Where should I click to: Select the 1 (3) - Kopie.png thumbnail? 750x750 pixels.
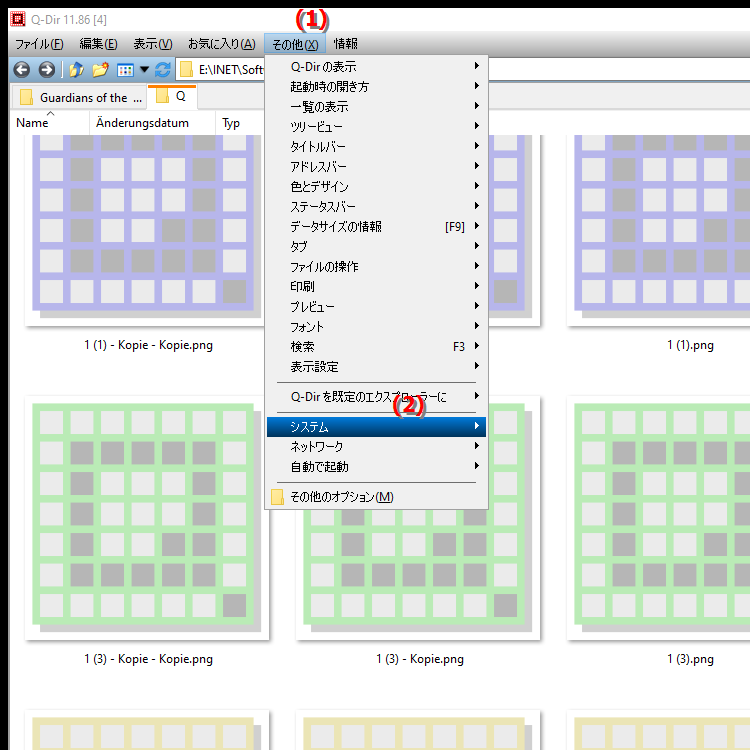(418, 574)
